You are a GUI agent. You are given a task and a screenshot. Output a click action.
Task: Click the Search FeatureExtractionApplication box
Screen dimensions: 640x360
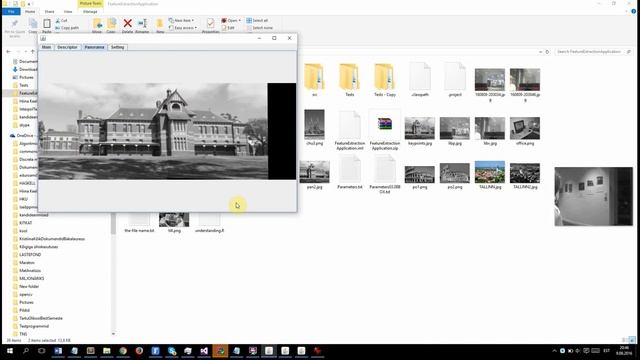click(592, 52)
